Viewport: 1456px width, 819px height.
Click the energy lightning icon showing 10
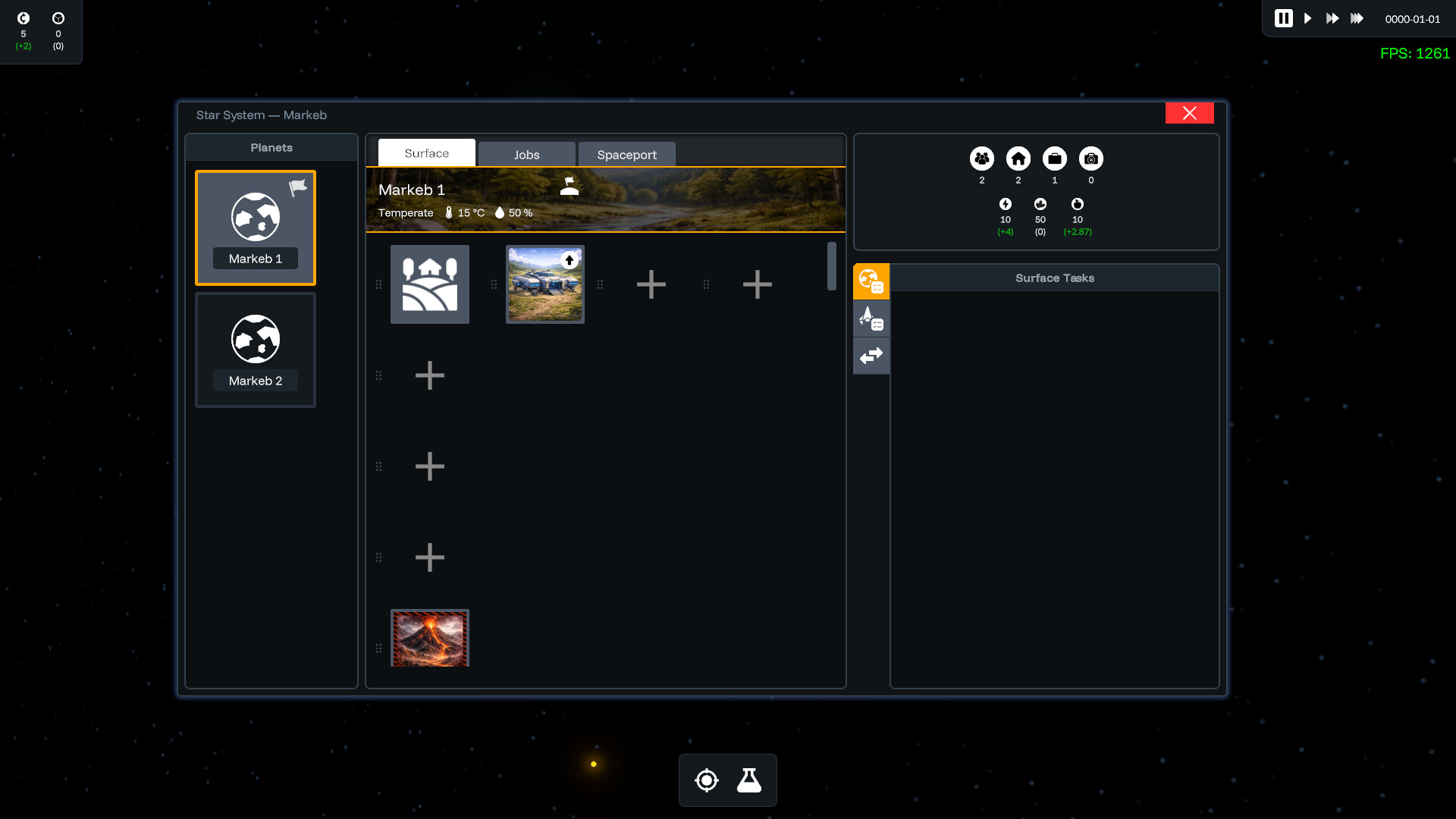click(1006, 204)
